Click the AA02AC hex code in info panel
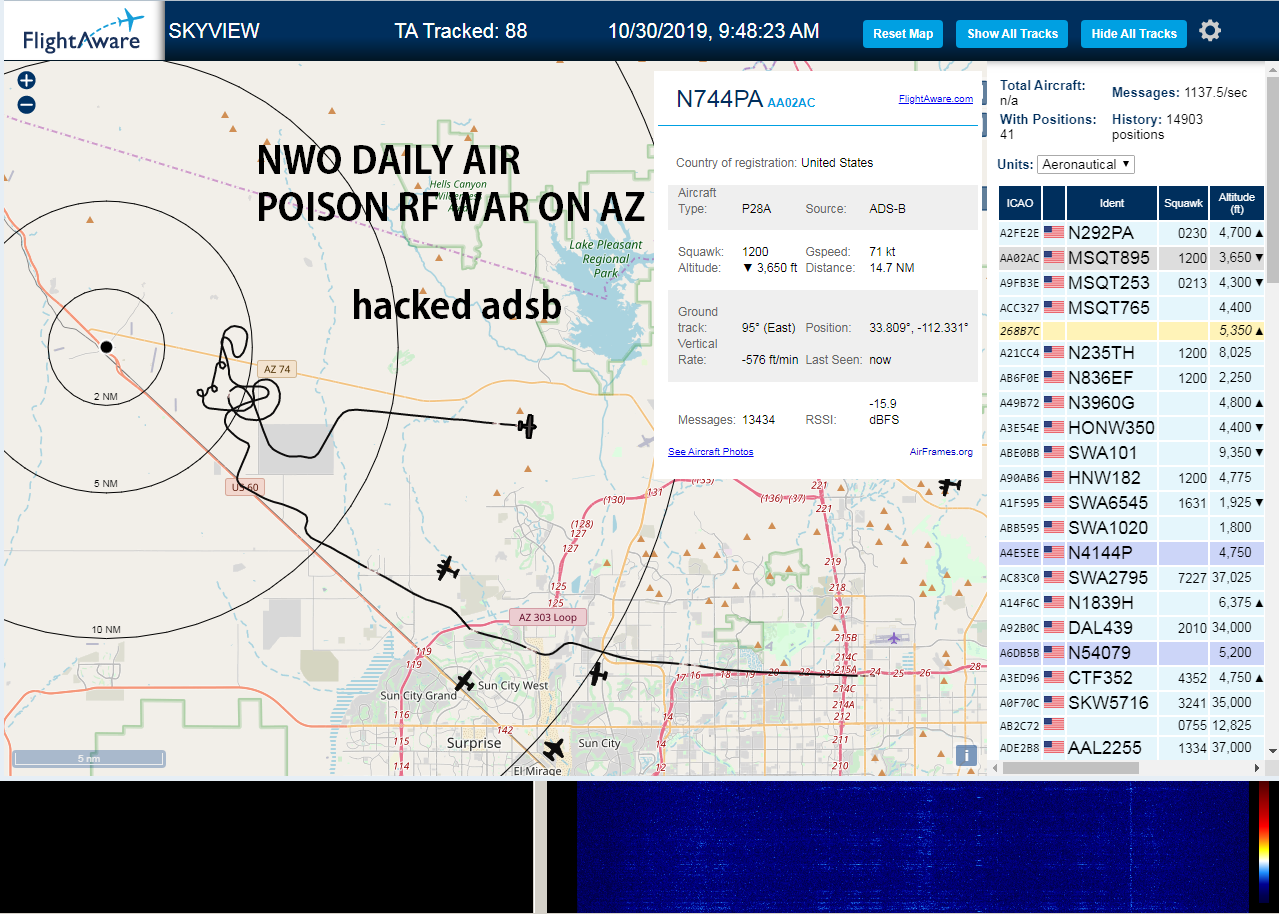1279x915 pixels. (792, 103)
